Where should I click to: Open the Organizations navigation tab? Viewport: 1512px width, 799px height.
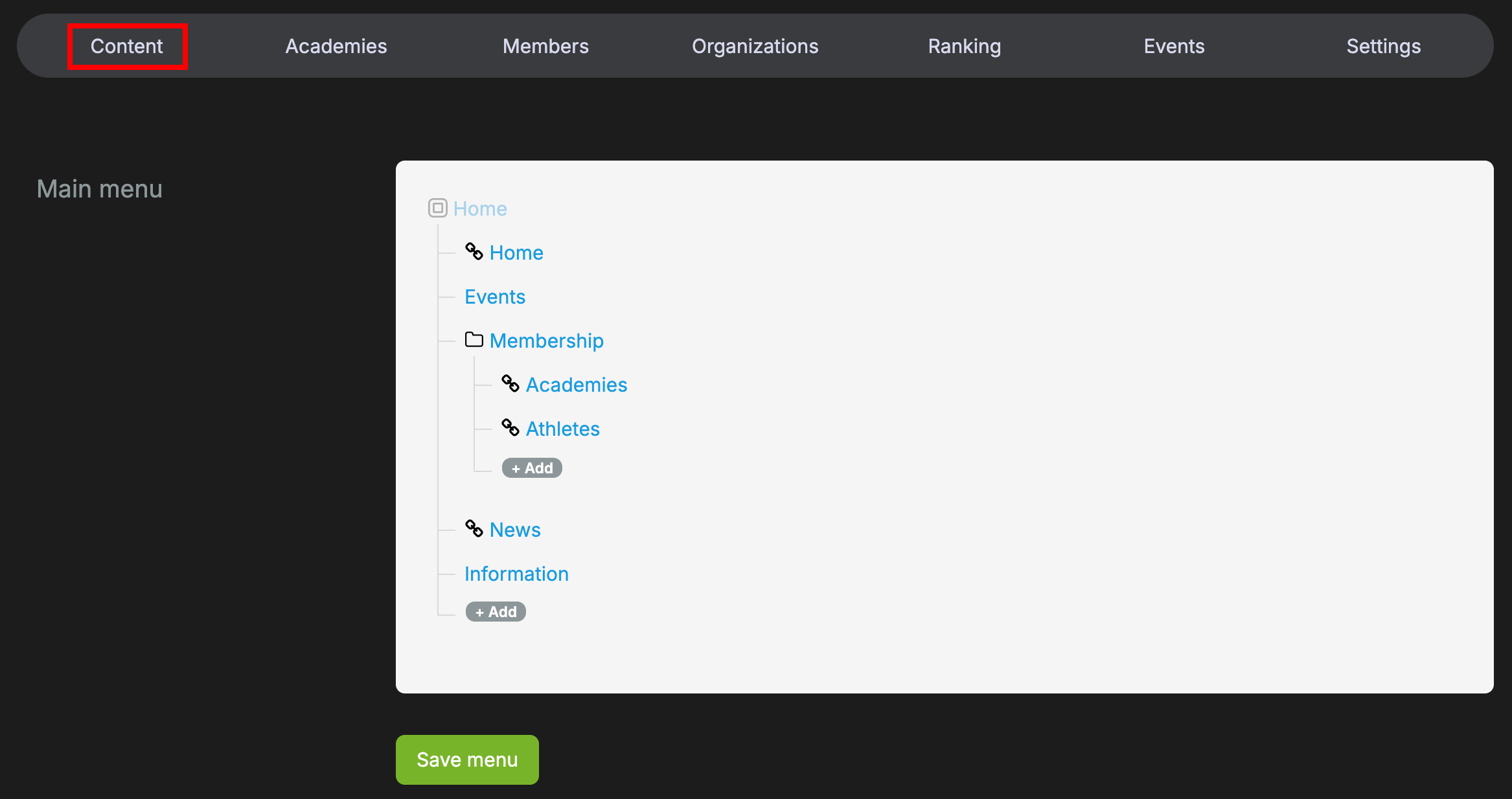(755, 46)
